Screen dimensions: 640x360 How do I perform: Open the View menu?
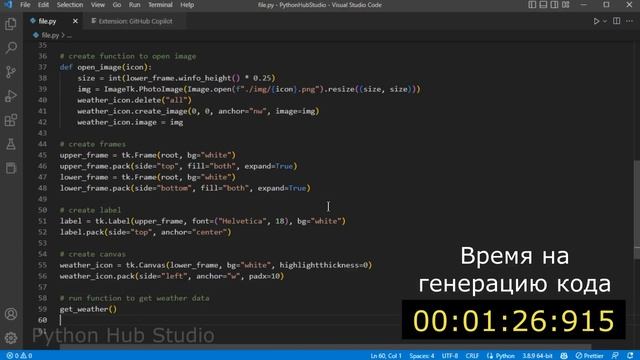[x=98, y=5]
